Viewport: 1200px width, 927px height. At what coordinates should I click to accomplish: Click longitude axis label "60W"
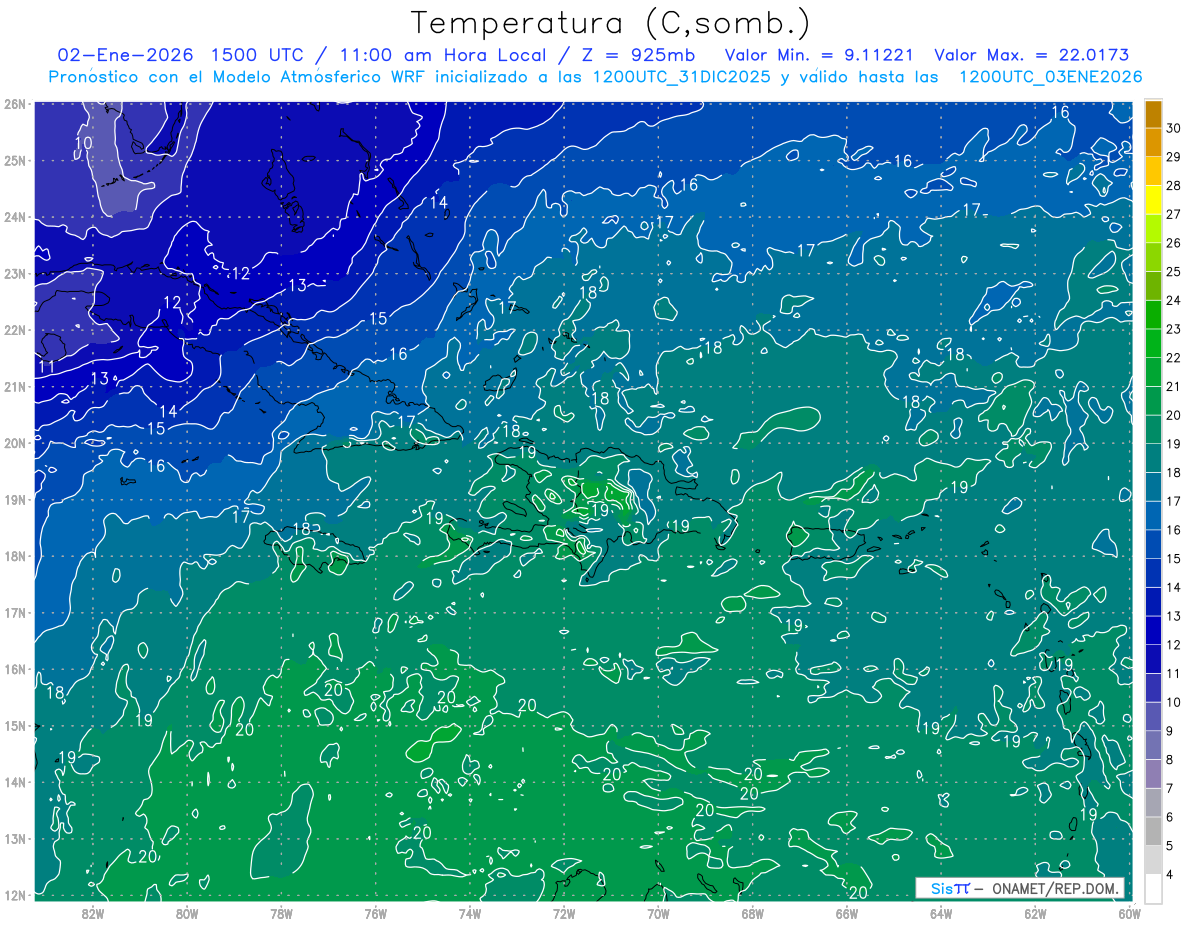coord(1130,913)
